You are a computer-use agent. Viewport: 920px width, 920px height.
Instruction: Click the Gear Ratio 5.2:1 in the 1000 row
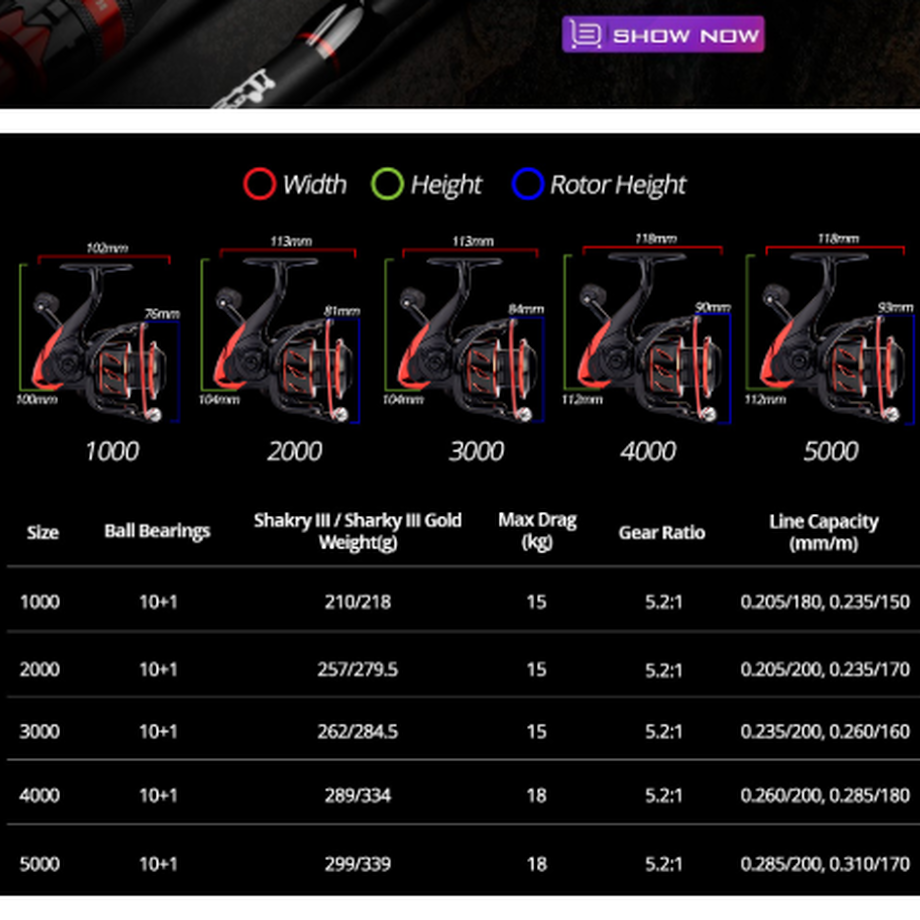[x=664, y=601]
